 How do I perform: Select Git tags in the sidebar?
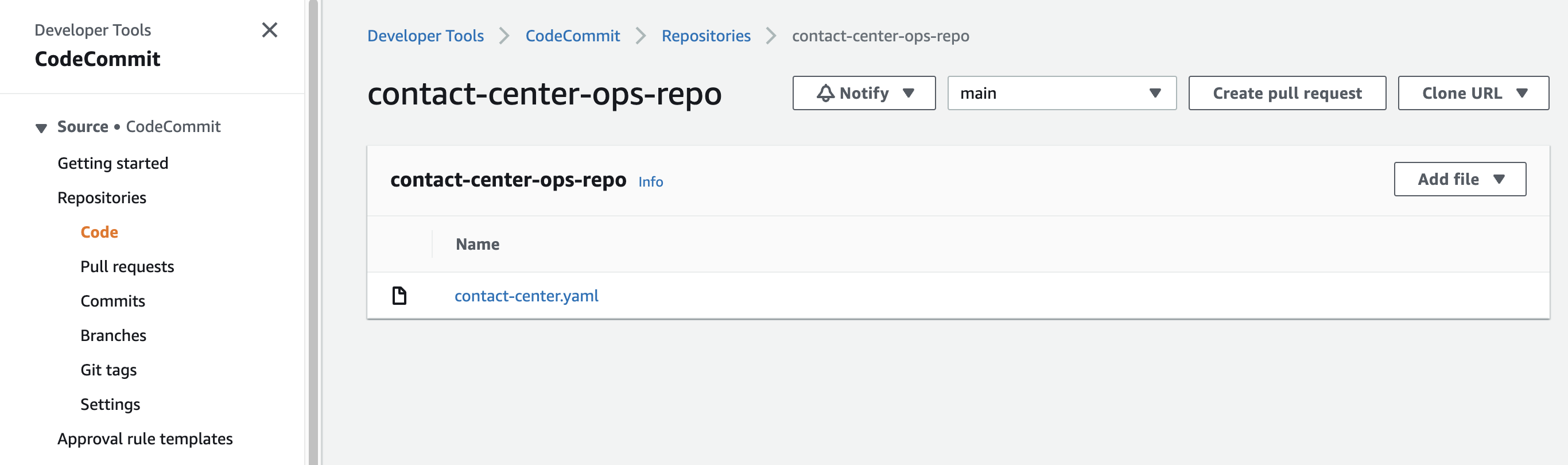coord(108,370)
